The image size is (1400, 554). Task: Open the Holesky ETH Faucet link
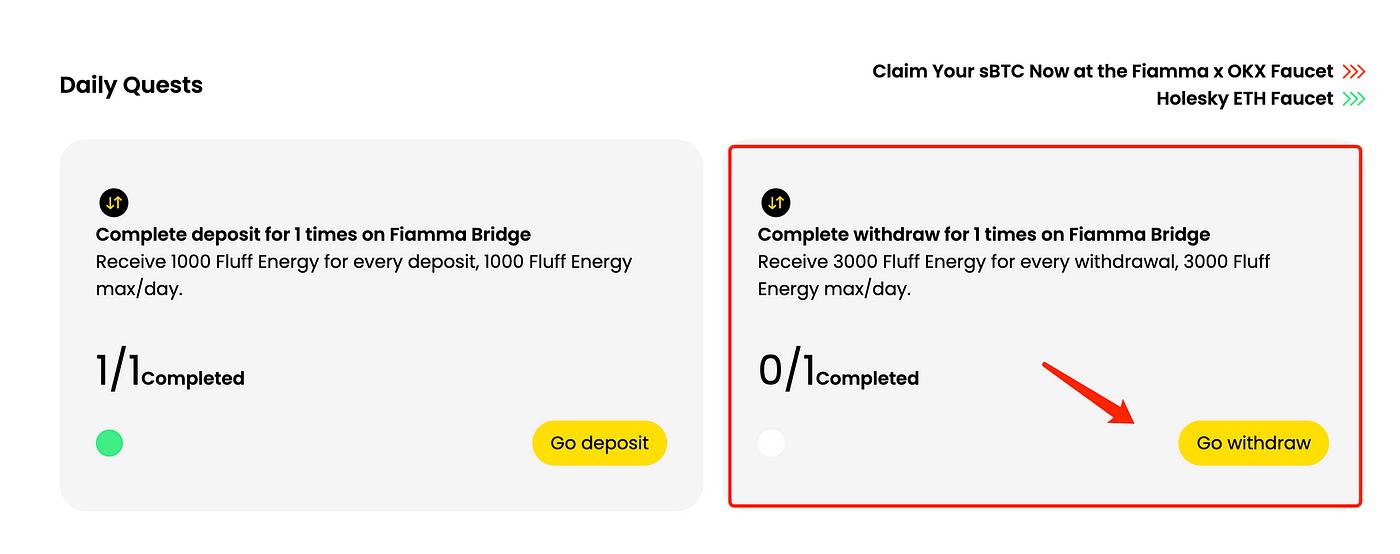(1244, 99)
